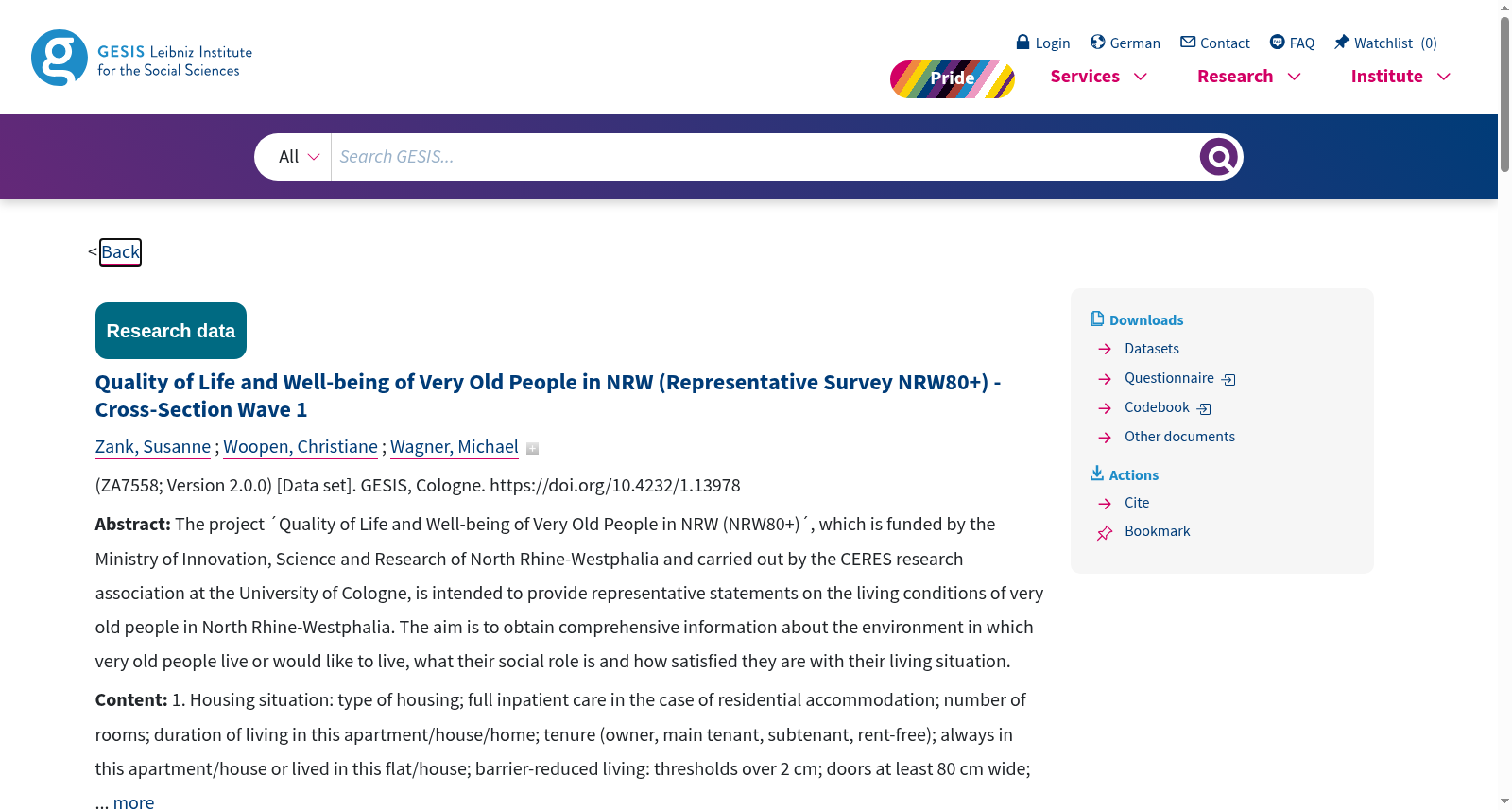Expand the Research menu chevron
Screen dimensions: 1512x810
(1295, 77)
